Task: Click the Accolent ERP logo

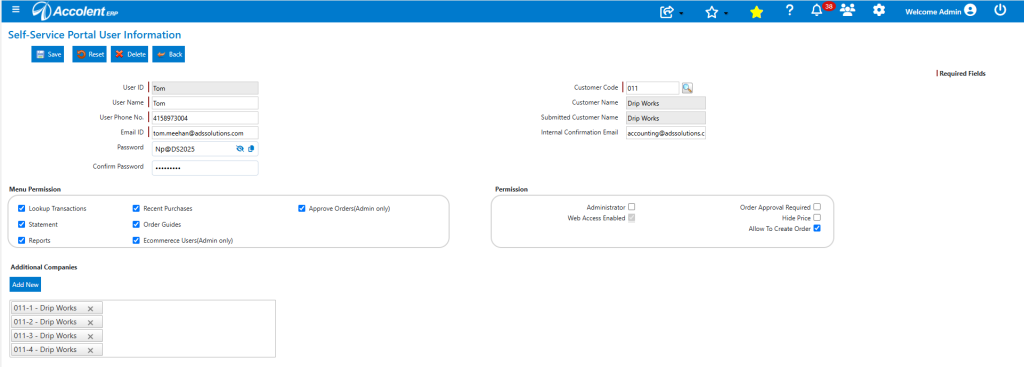Action: 75,11
